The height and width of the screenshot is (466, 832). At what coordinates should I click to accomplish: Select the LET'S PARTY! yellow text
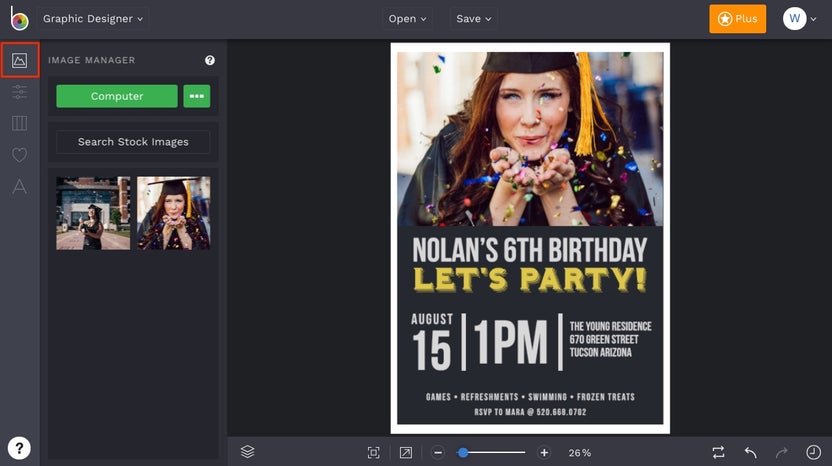tap(530, 280)
